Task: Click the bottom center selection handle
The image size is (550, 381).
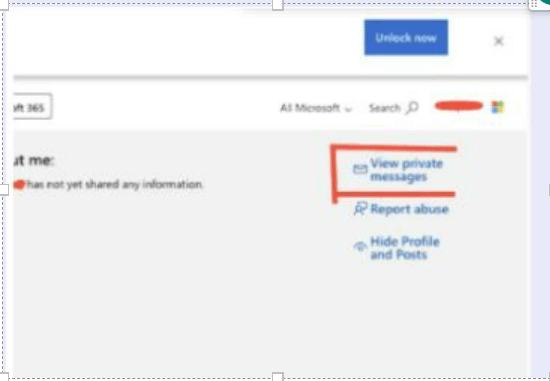Action: click(277, 377)
